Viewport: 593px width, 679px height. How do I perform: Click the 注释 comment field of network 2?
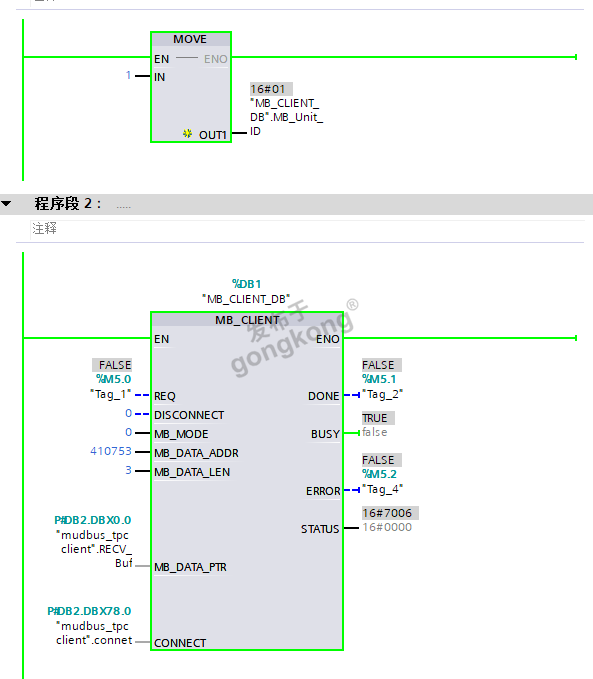coord(307,228)
